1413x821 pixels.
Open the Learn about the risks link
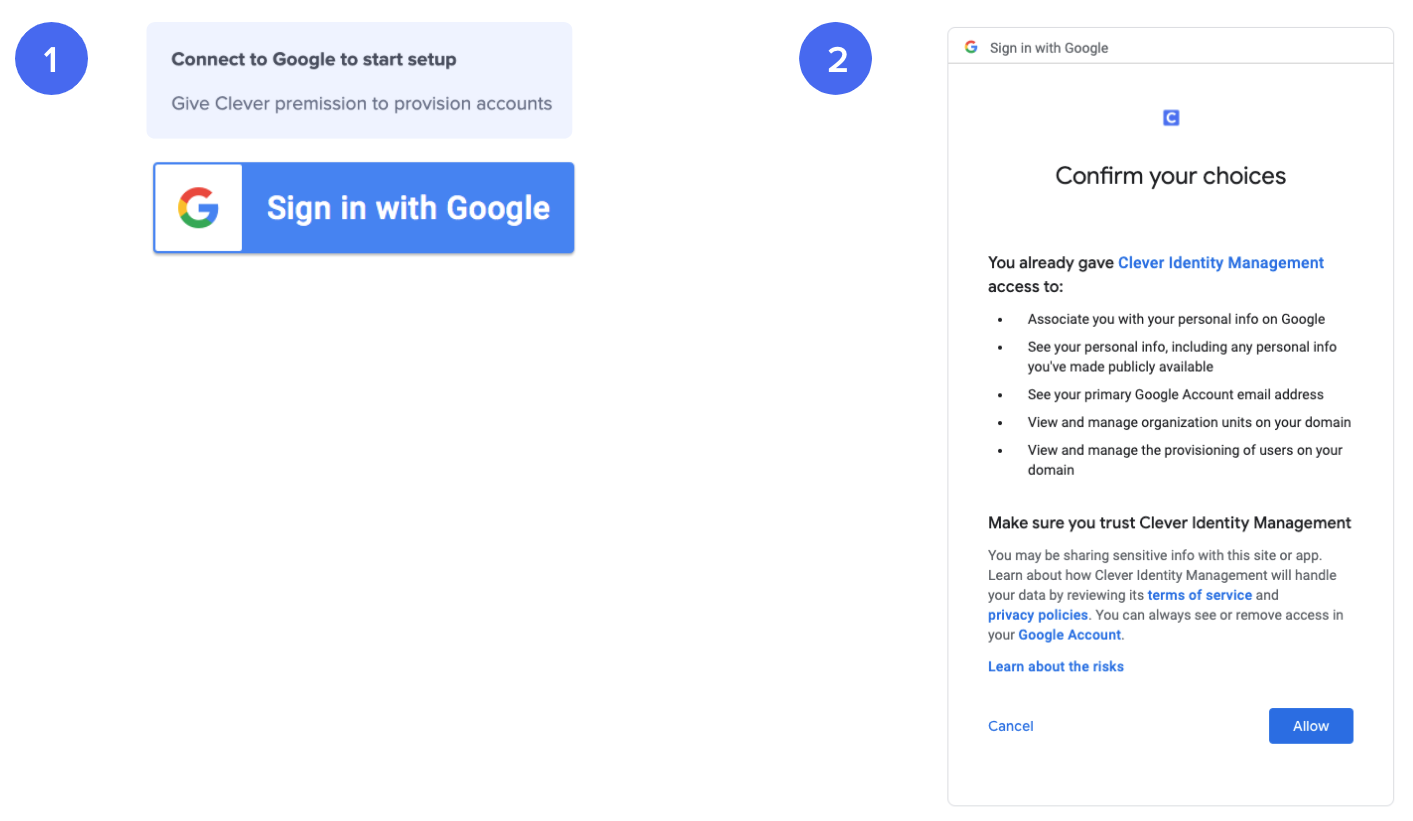(1056, 666)
